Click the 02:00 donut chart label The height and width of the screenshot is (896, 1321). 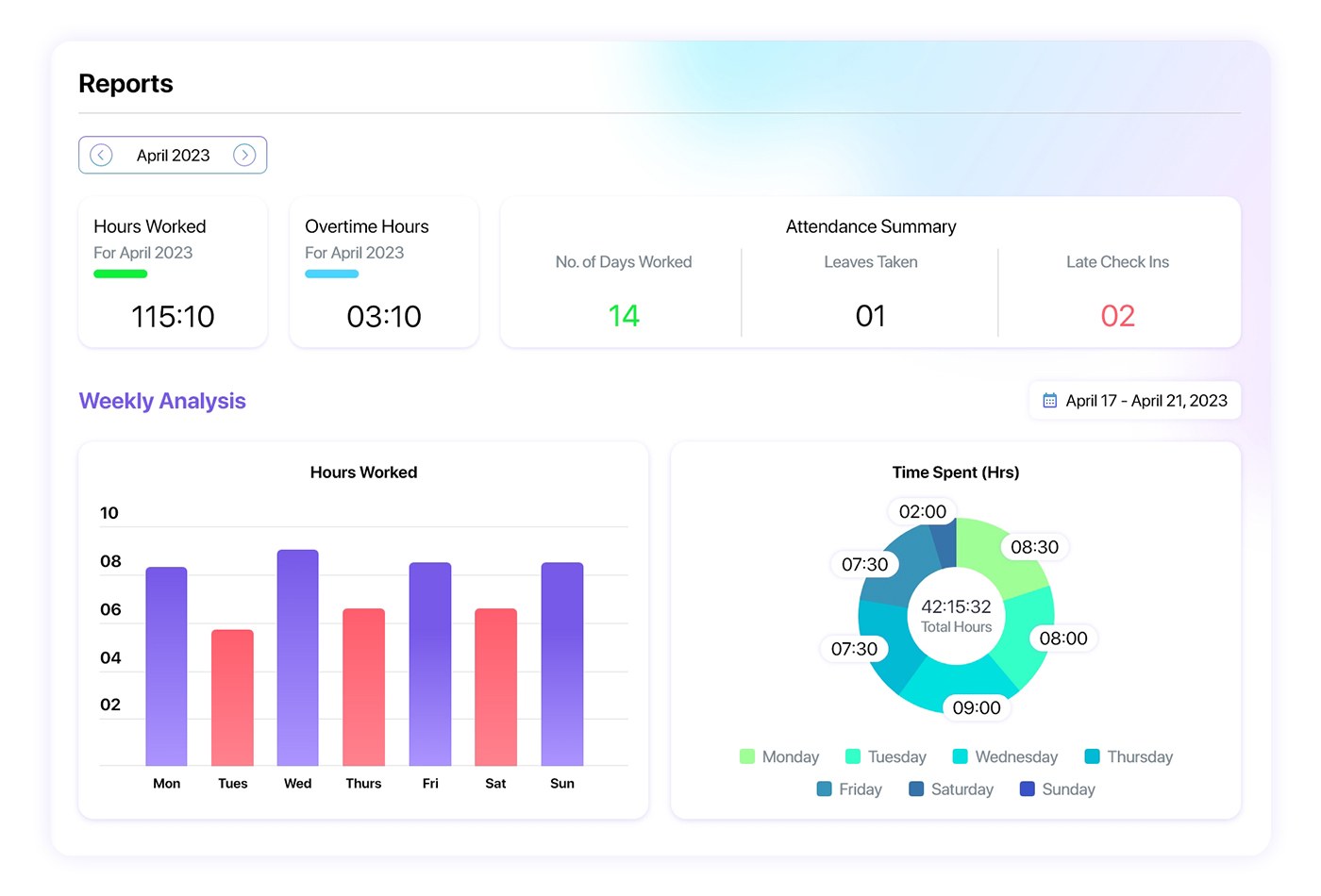point(923,511)
